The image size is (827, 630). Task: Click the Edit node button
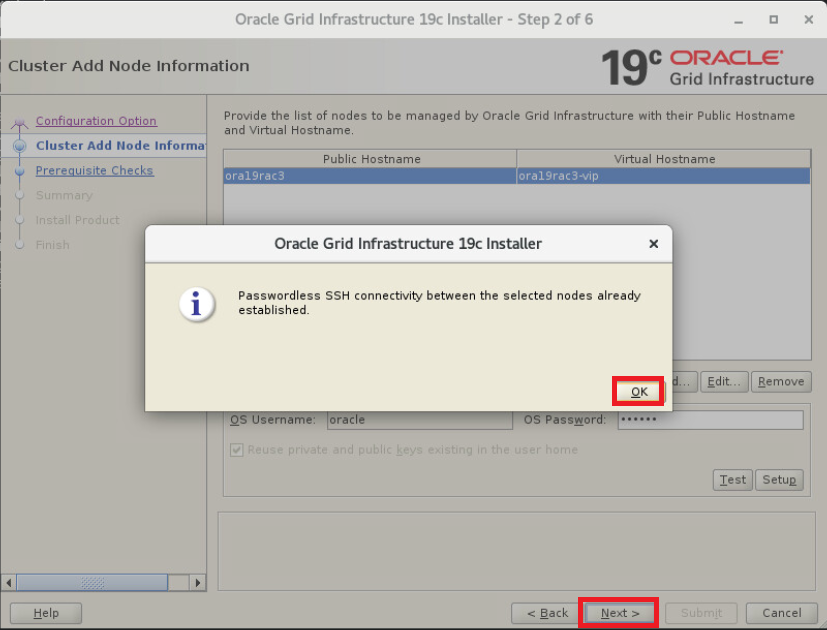pyautogui.click(x=724, y=381)
